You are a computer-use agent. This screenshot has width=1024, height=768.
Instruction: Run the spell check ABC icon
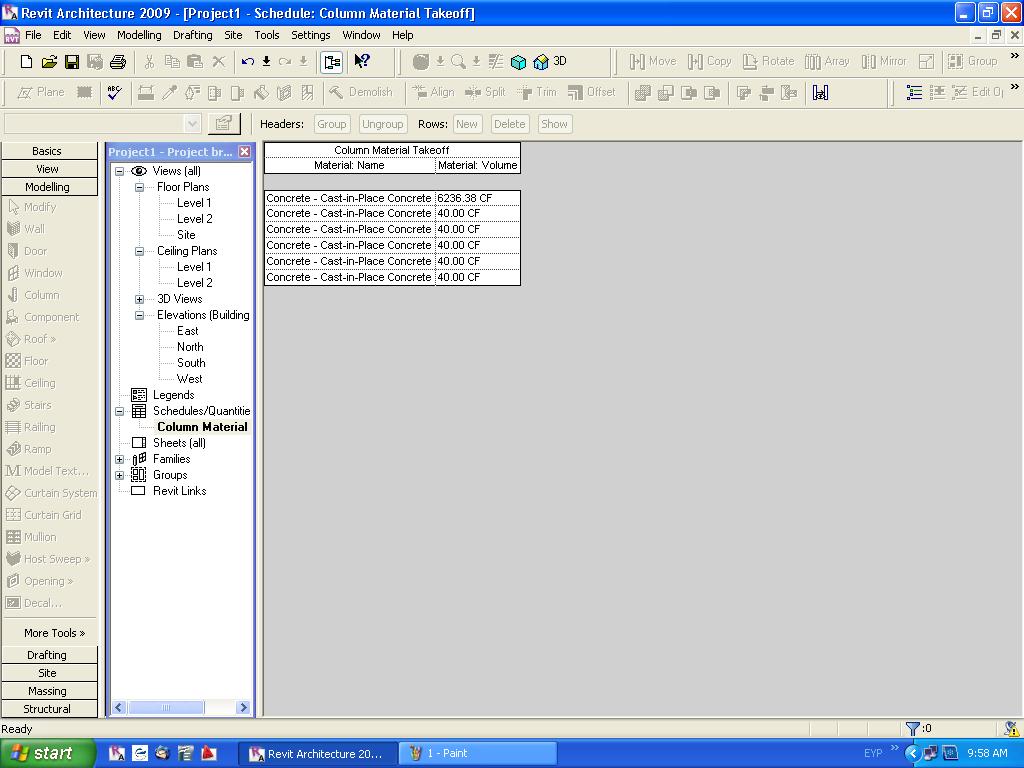point(114,92)
